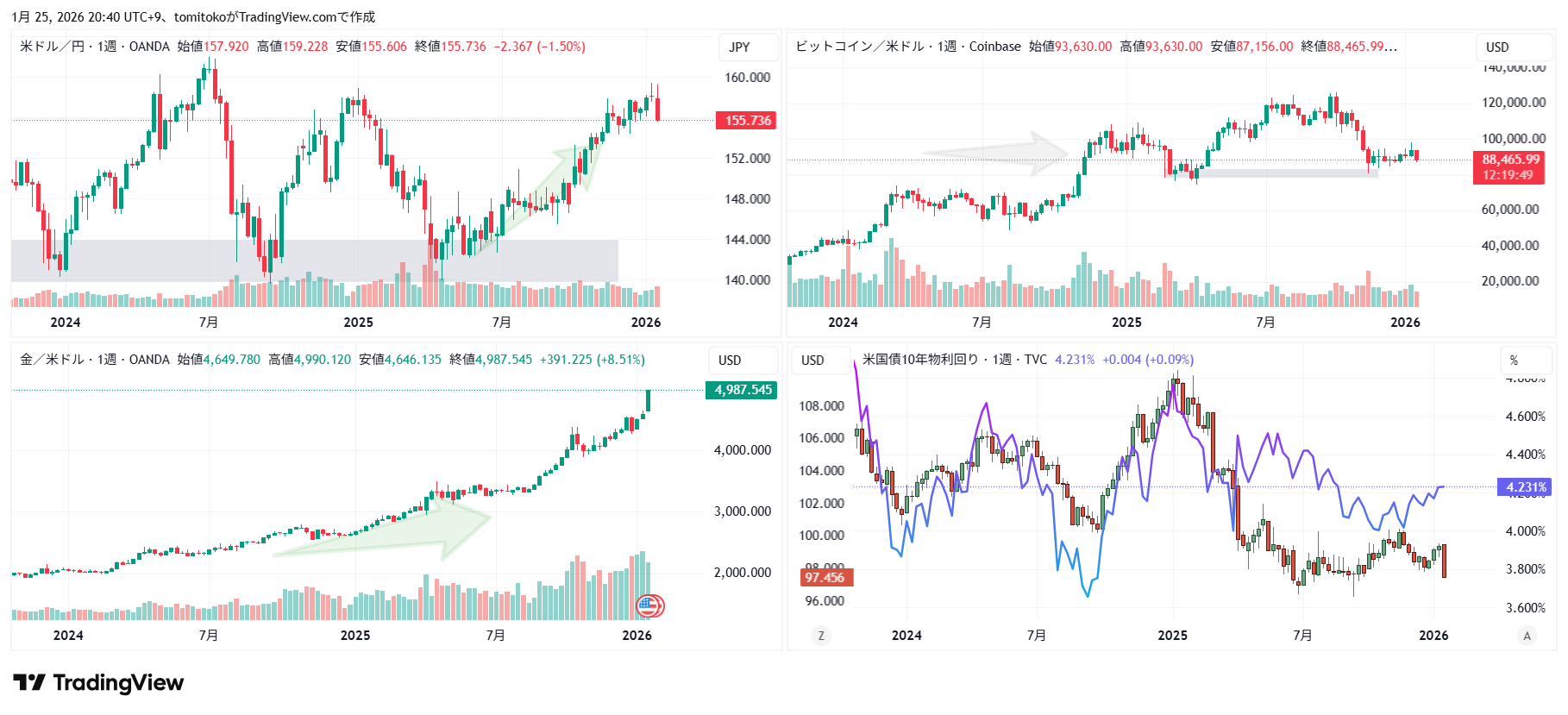Open left-axis USD selector on yield chart
1568x715 pixels.
(812, 361)
